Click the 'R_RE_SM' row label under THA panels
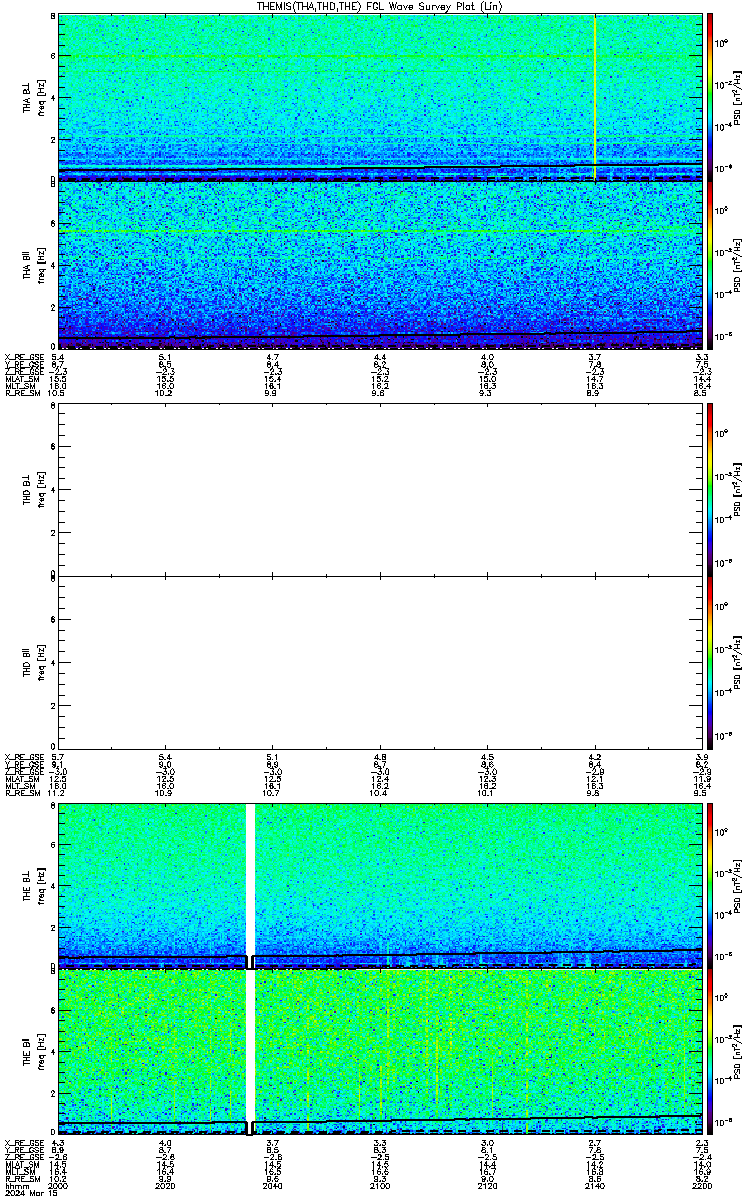This screenshot has width=750, height=1200. coord(22,394)
